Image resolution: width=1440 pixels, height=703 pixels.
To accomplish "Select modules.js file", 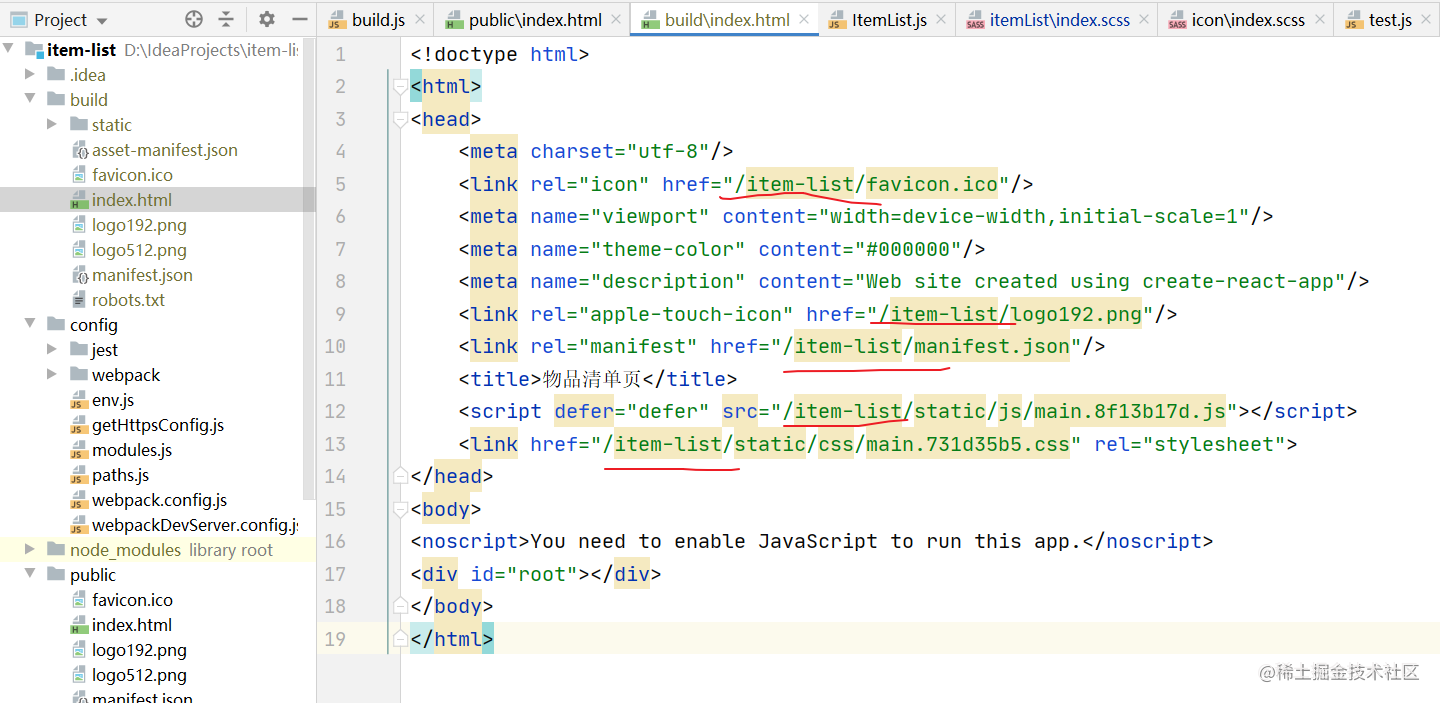I will pos(132,450).
